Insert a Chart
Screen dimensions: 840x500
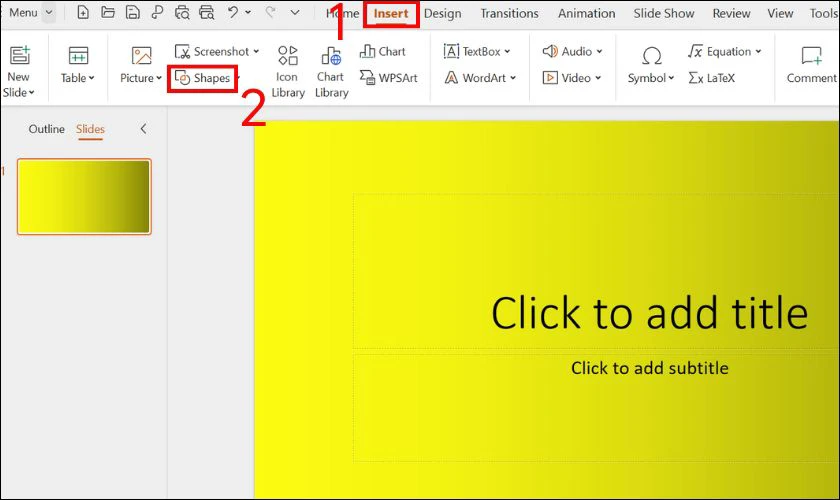point(382,51)
